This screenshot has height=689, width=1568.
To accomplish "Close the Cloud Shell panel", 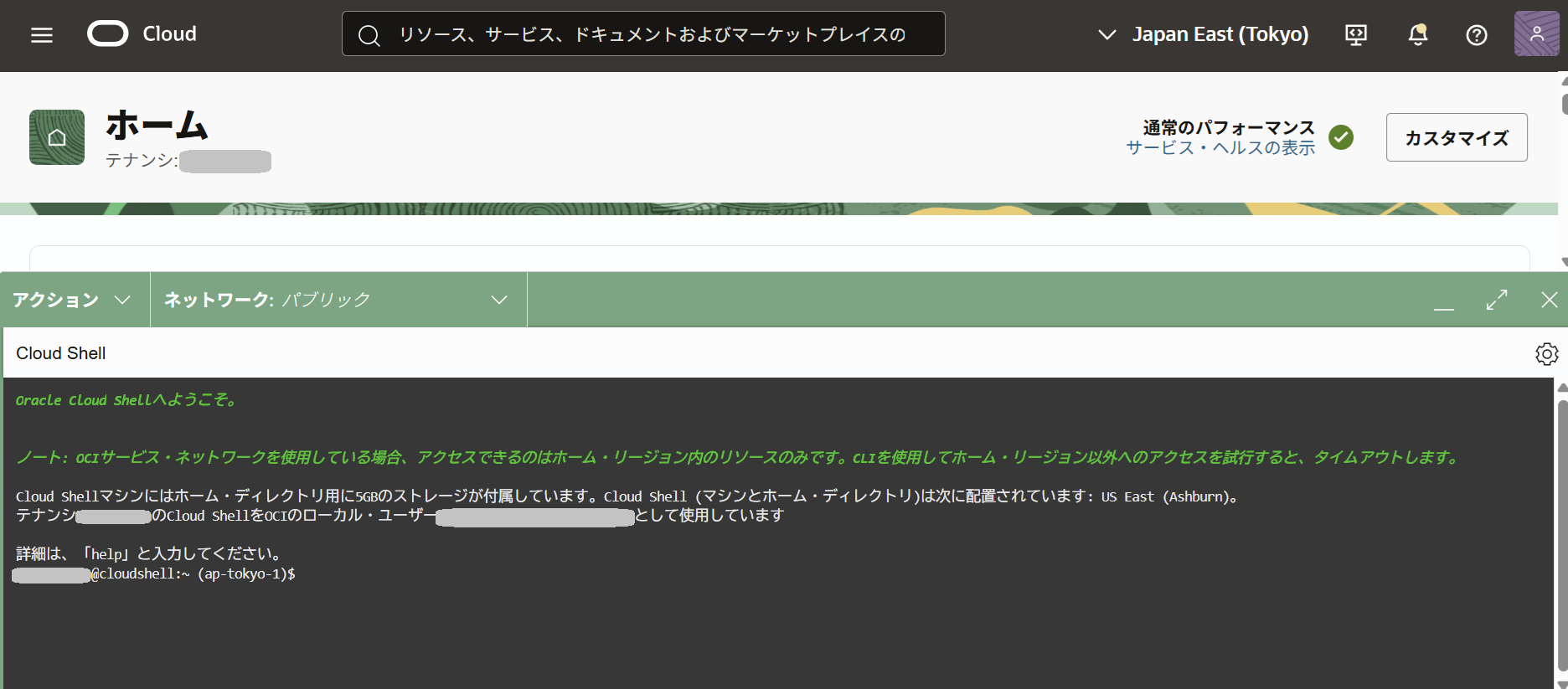I will coord(1549,300).
